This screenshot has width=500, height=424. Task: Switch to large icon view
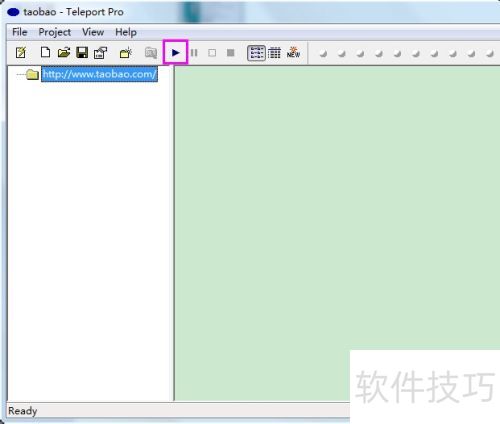click(x=256, y=53)
